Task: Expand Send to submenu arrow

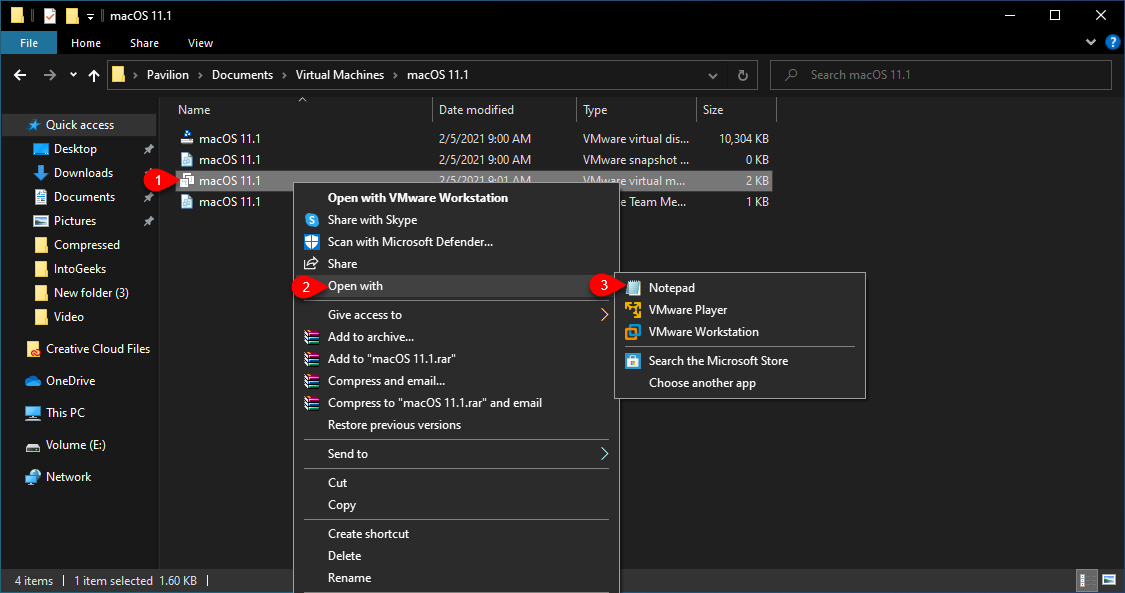Action: point(604,454)
